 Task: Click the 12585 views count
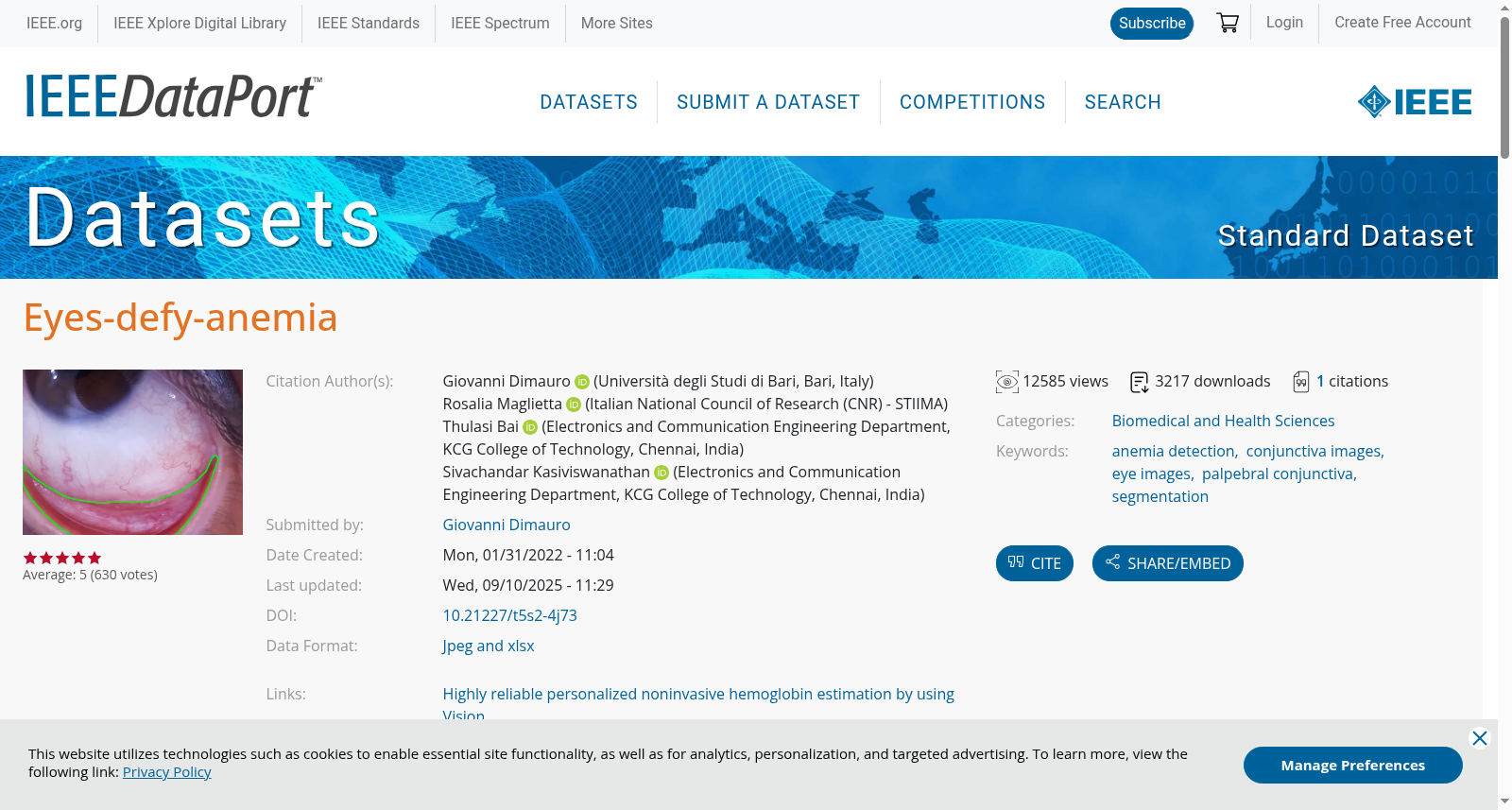pyautogui.click(x=1065, y=382)
